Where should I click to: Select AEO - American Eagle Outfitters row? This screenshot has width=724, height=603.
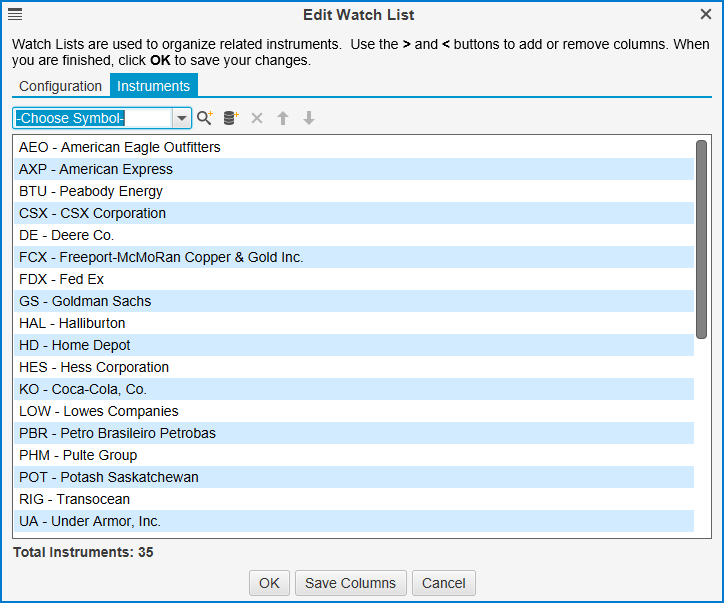tap(120, 147)
